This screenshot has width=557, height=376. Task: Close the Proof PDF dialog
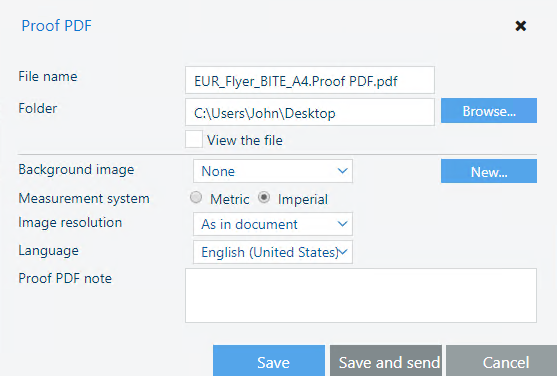coord(520,26)
